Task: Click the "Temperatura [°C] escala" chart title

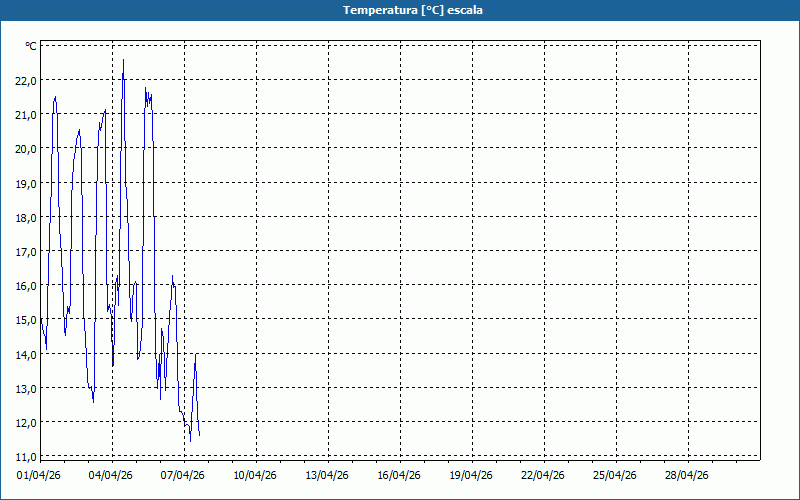Action: point(400,10)
